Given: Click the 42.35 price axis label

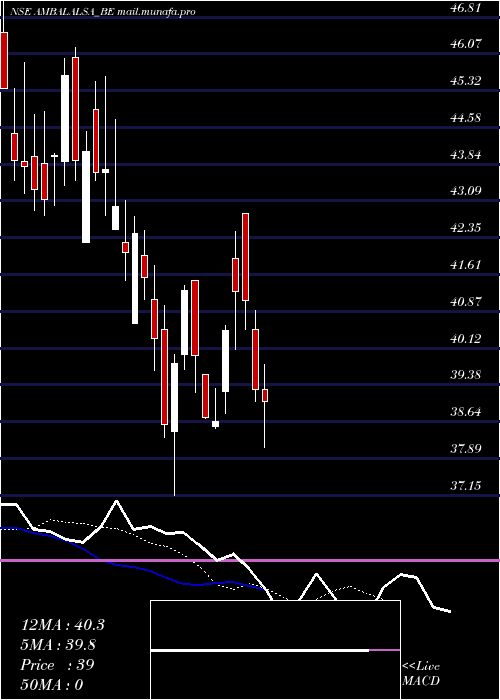Looking at the screenshot, I should [x=466, y=228].
